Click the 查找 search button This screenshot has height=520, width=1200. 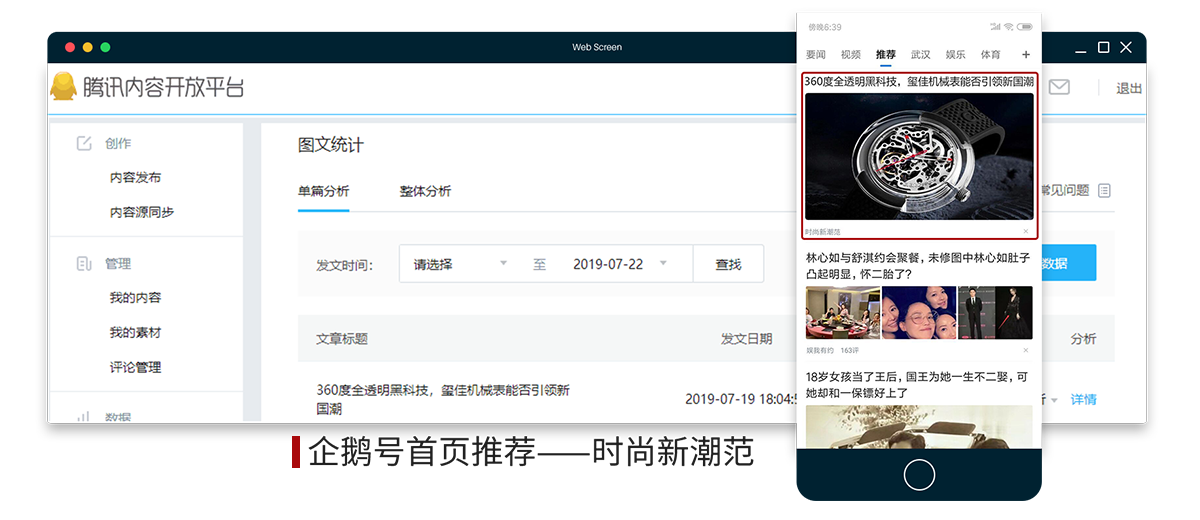click(728, 264)
